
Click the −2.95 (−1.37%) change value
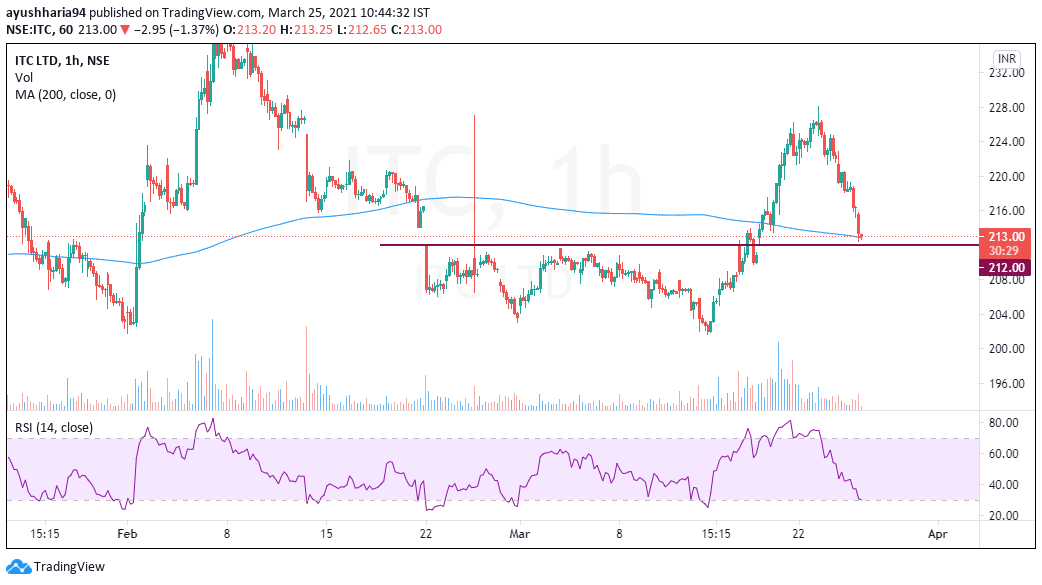point(175,30)
